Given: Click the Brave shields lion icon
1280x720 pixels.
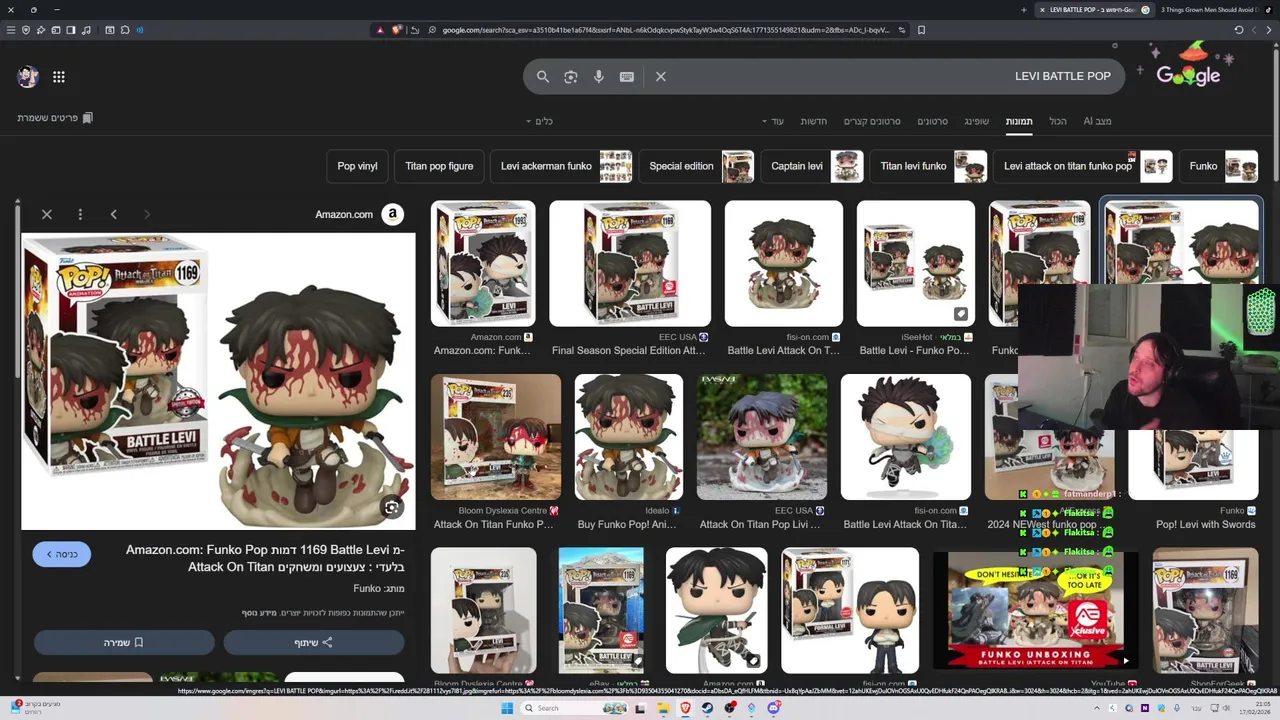Looking at the screenshot, I should pos(397,30).
